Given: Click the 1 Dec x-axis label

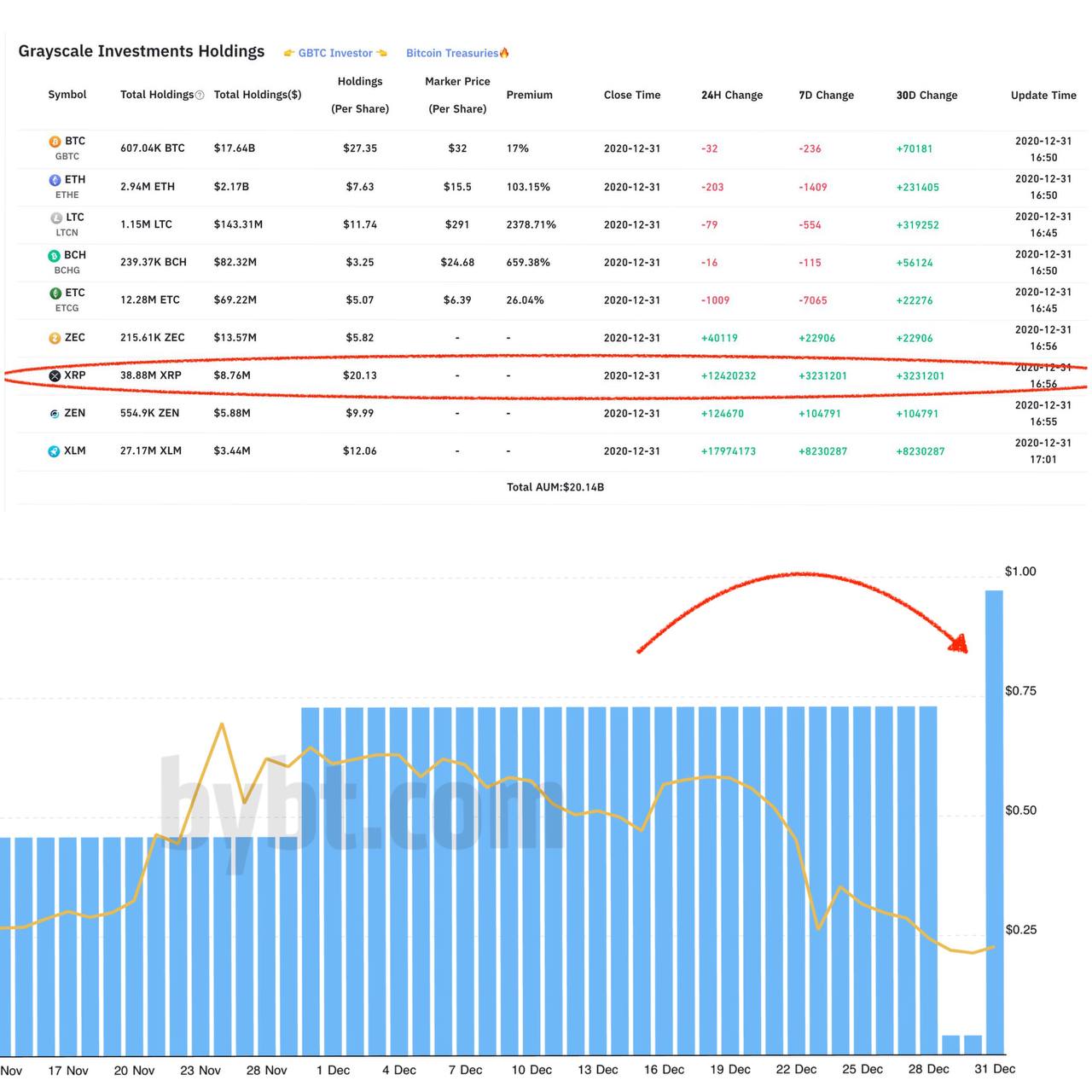Looking at the screenshot, I should pyautogui.click(x=333, y=1070).
